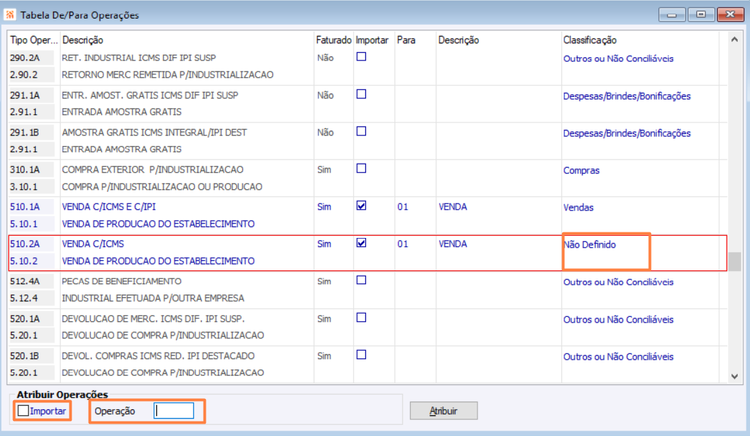Screen dimensions: 750x436
Task: Select code 5.12.4 under row 512.4A
Action: click(x=23, y=298)
